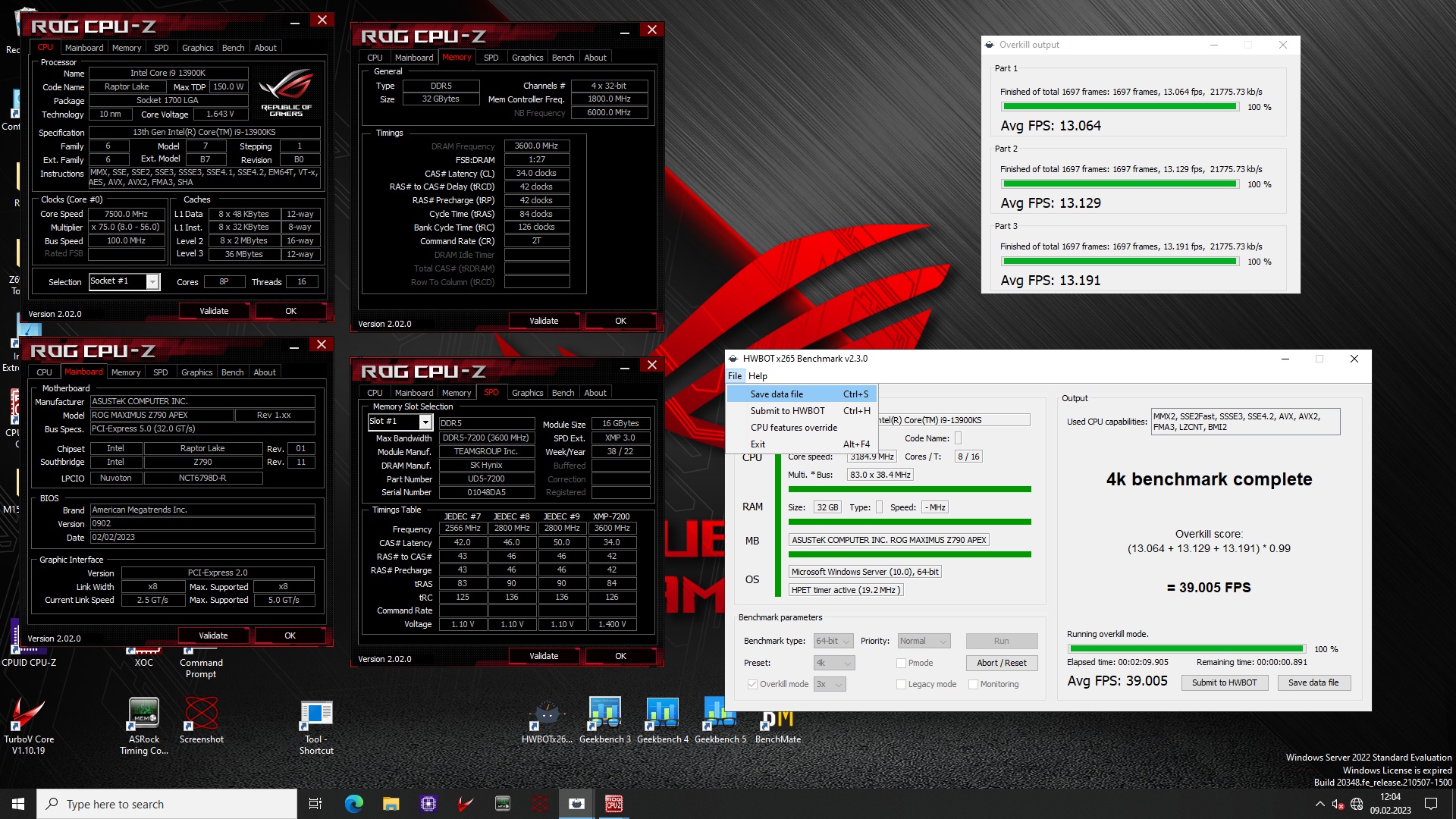The image size is (1456, 819).
Task: Click the Core speed 3184.9 MHz field
Action: pyautogui.click(x=872, y=457)
